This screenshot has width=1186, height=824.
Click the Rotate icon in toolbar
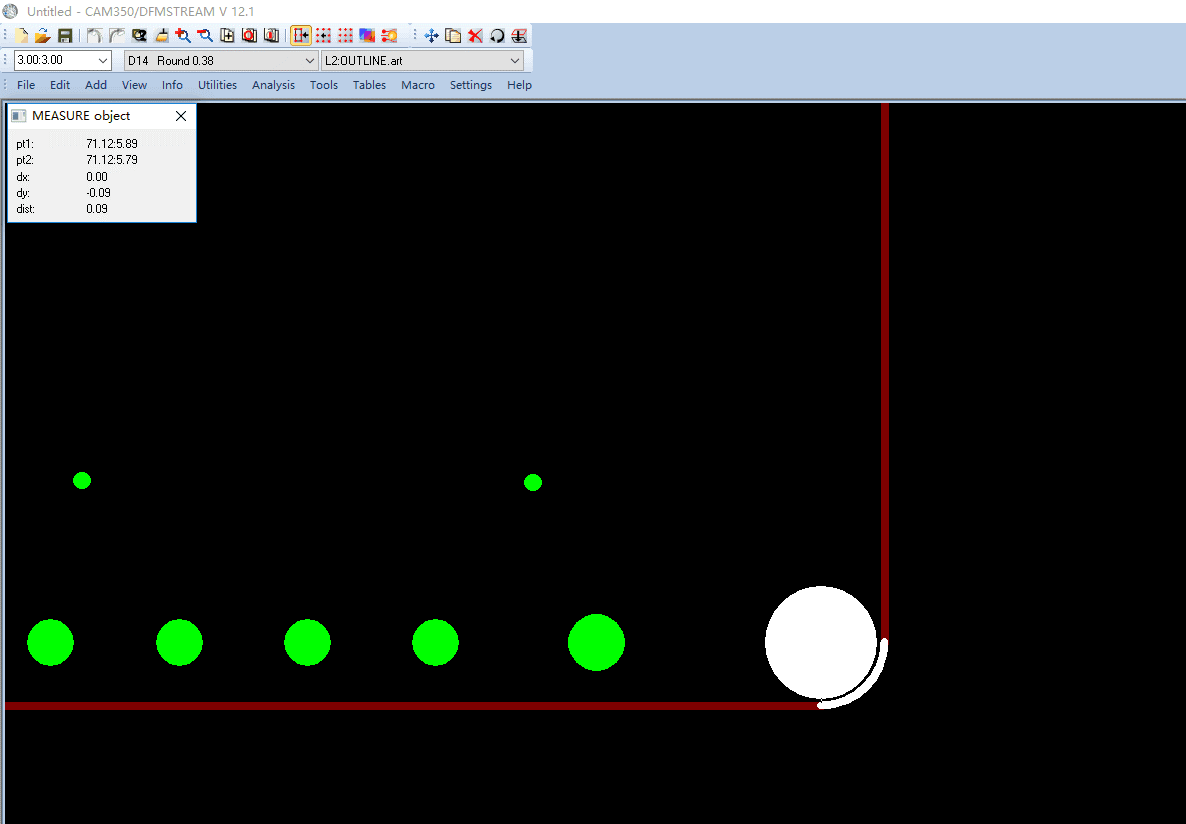point(497,36)
